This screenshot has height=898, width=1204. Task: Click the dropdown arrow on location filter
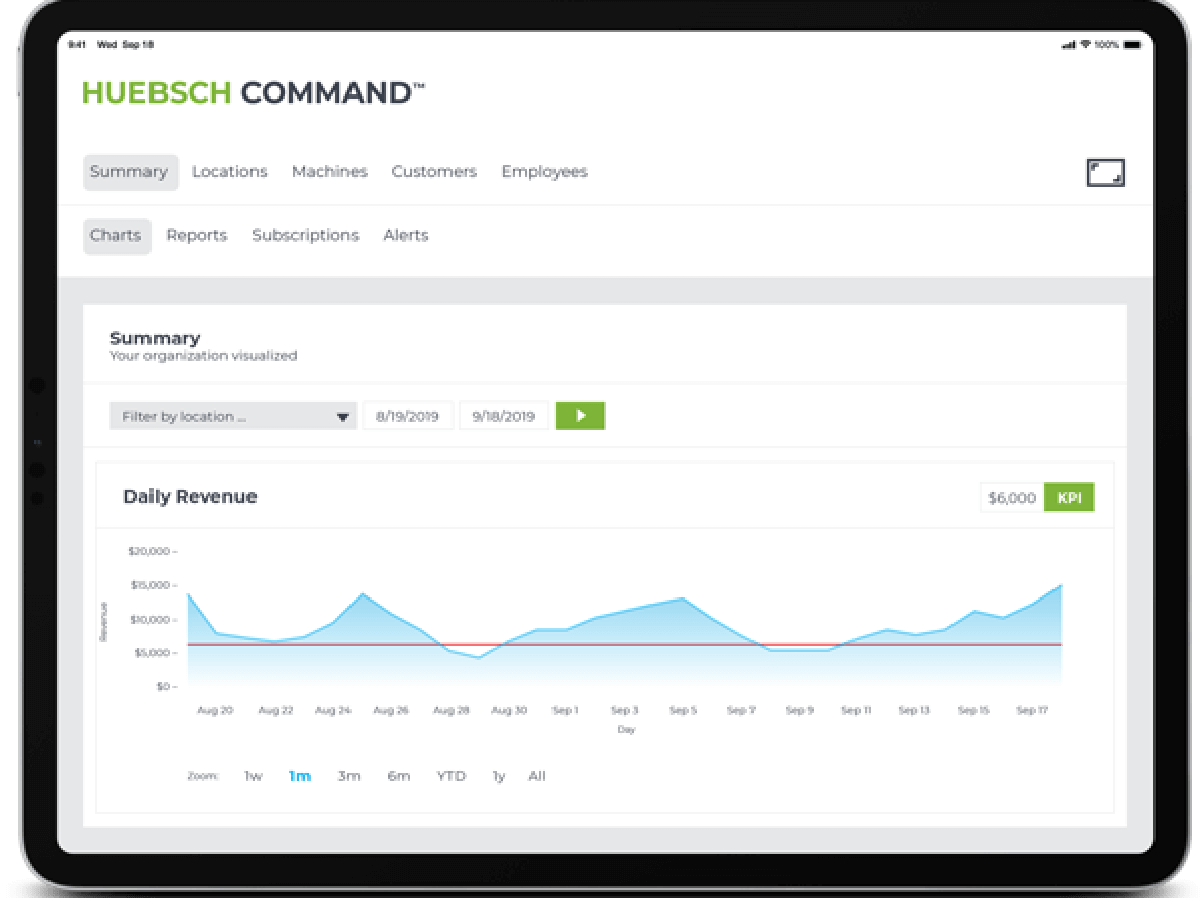[343, 417]
